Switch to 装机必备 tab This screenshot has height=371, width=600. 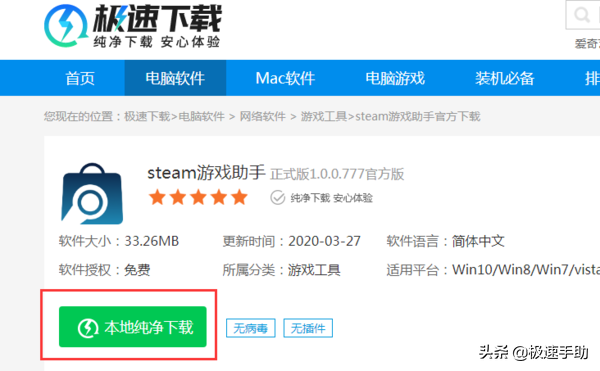(x=505, y=78)
